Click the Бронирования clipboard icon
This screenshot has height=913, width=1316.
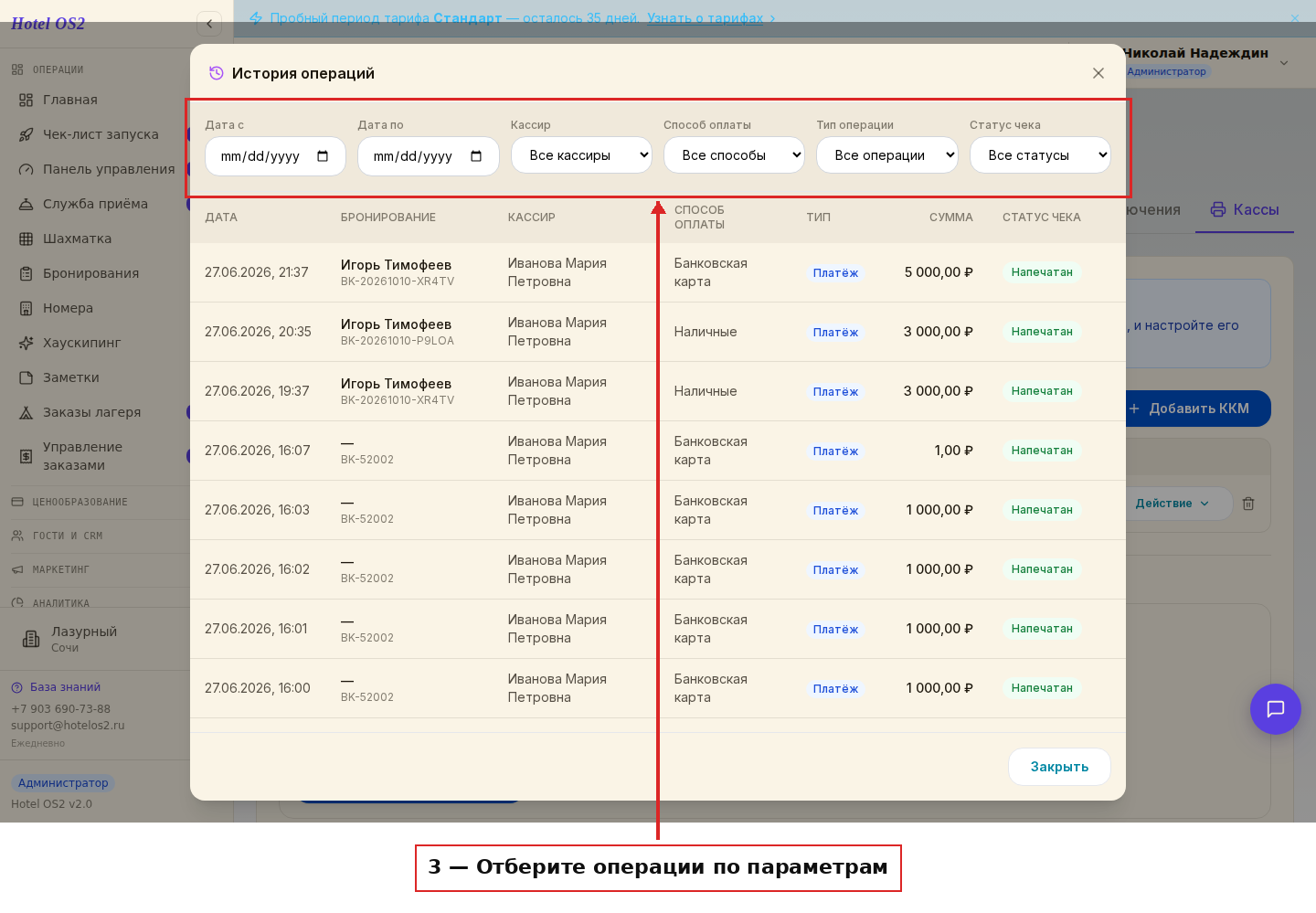pos(26,273)
